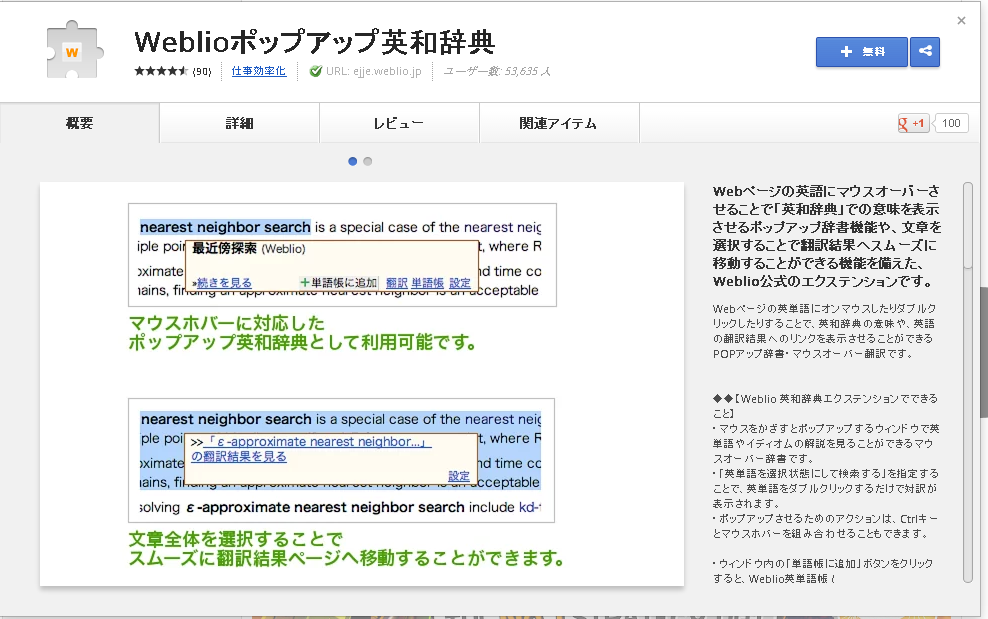Close the extension detail dialog
Image resolution: width=988 pixels, height=619 pixels.
pyautogui.click(x=961, y=20)
